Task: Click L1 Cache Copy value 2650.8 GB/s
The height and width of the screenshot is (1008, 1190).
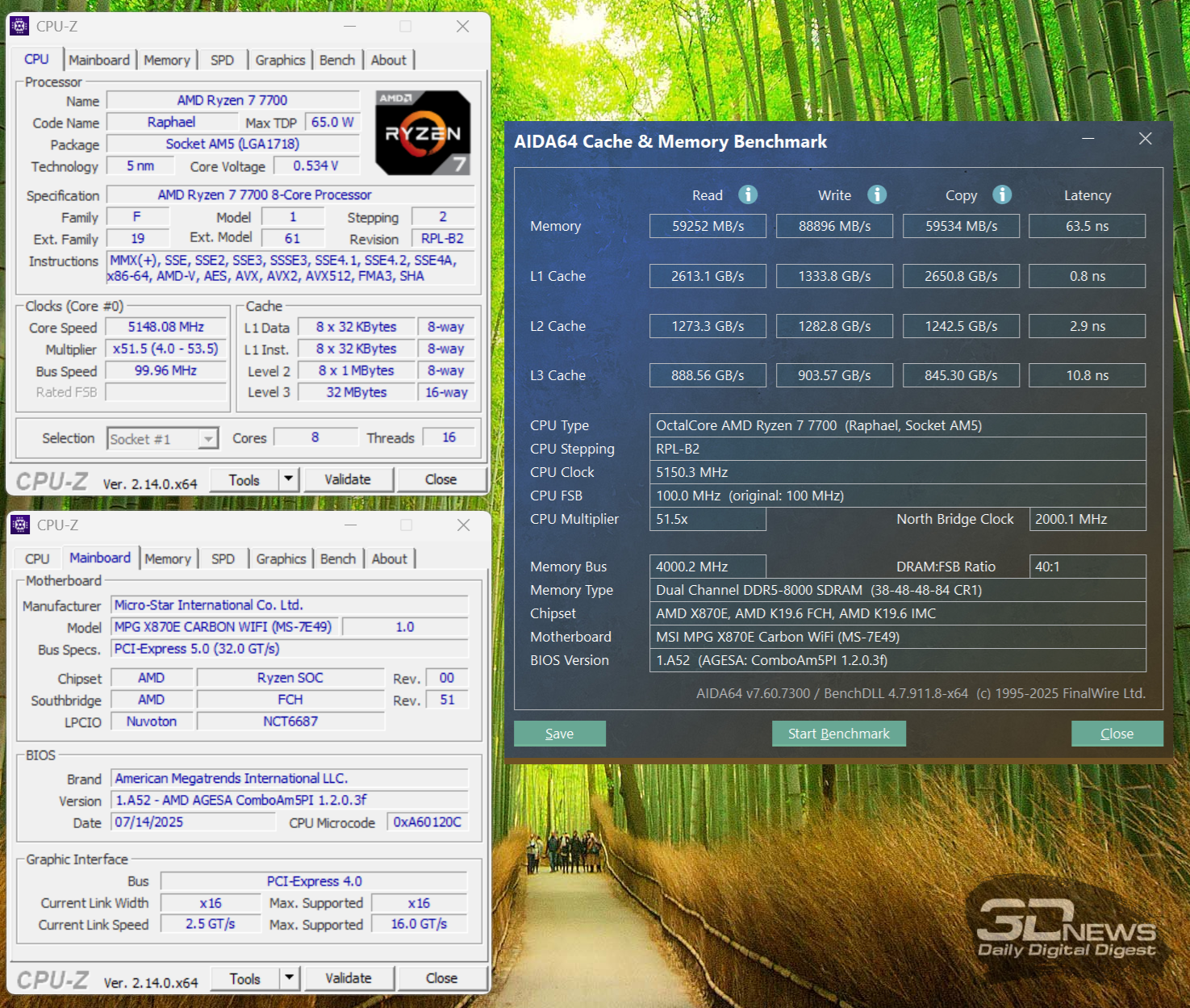Action: point(961,276)
